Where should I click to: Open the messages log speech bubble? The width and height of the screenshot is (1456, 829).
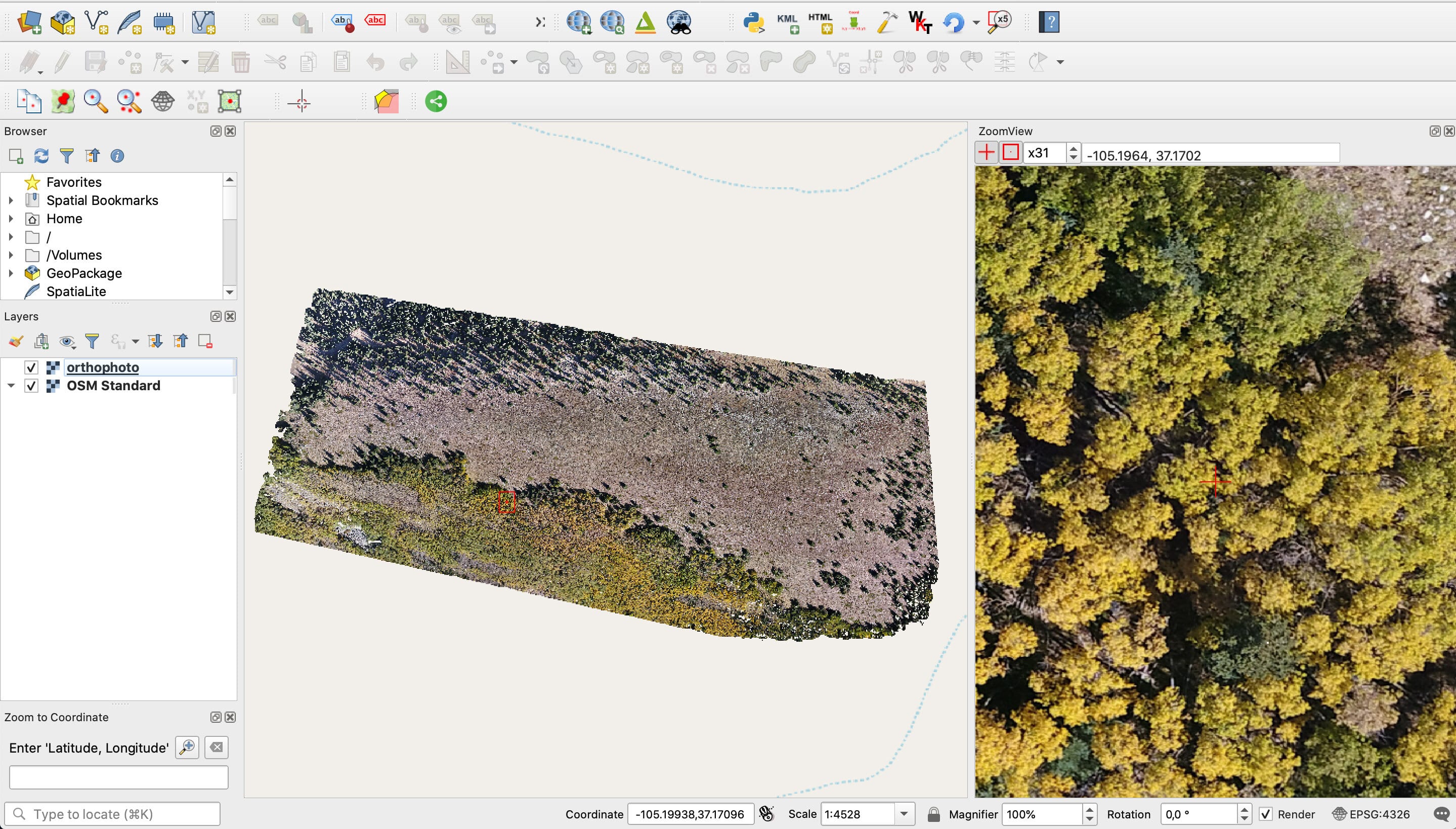coord(1441,814)
